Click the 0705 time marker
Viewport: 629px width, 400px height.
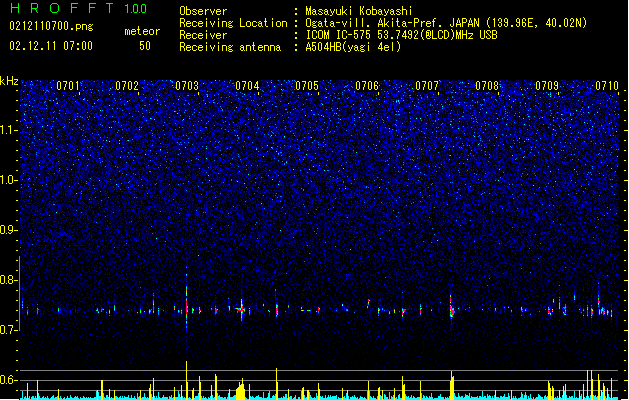click(307, 86)
